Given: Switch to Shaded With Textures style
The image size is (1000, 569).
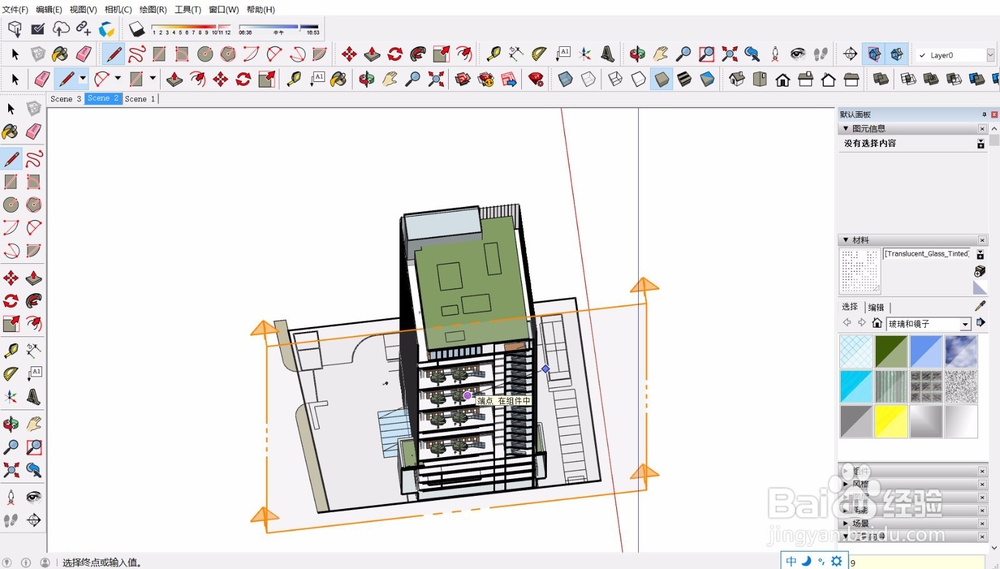Looking at the screenshot, I should pos(684,79).
